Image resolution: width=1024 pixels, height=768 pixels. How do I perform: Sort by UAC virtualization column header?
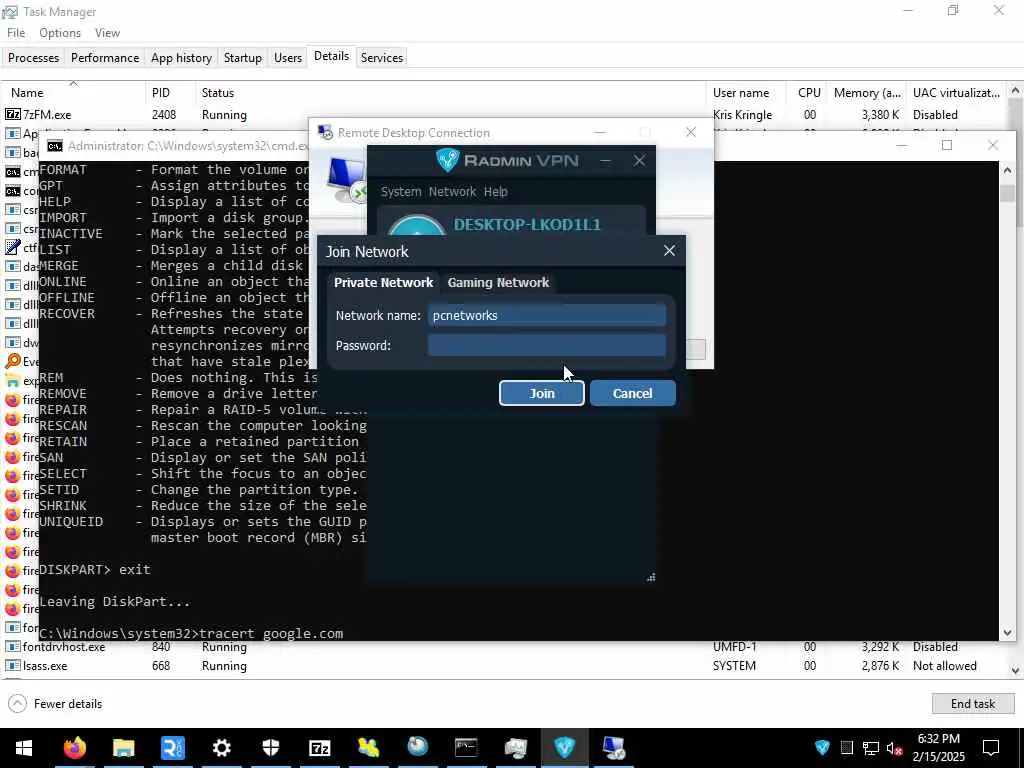956,93
